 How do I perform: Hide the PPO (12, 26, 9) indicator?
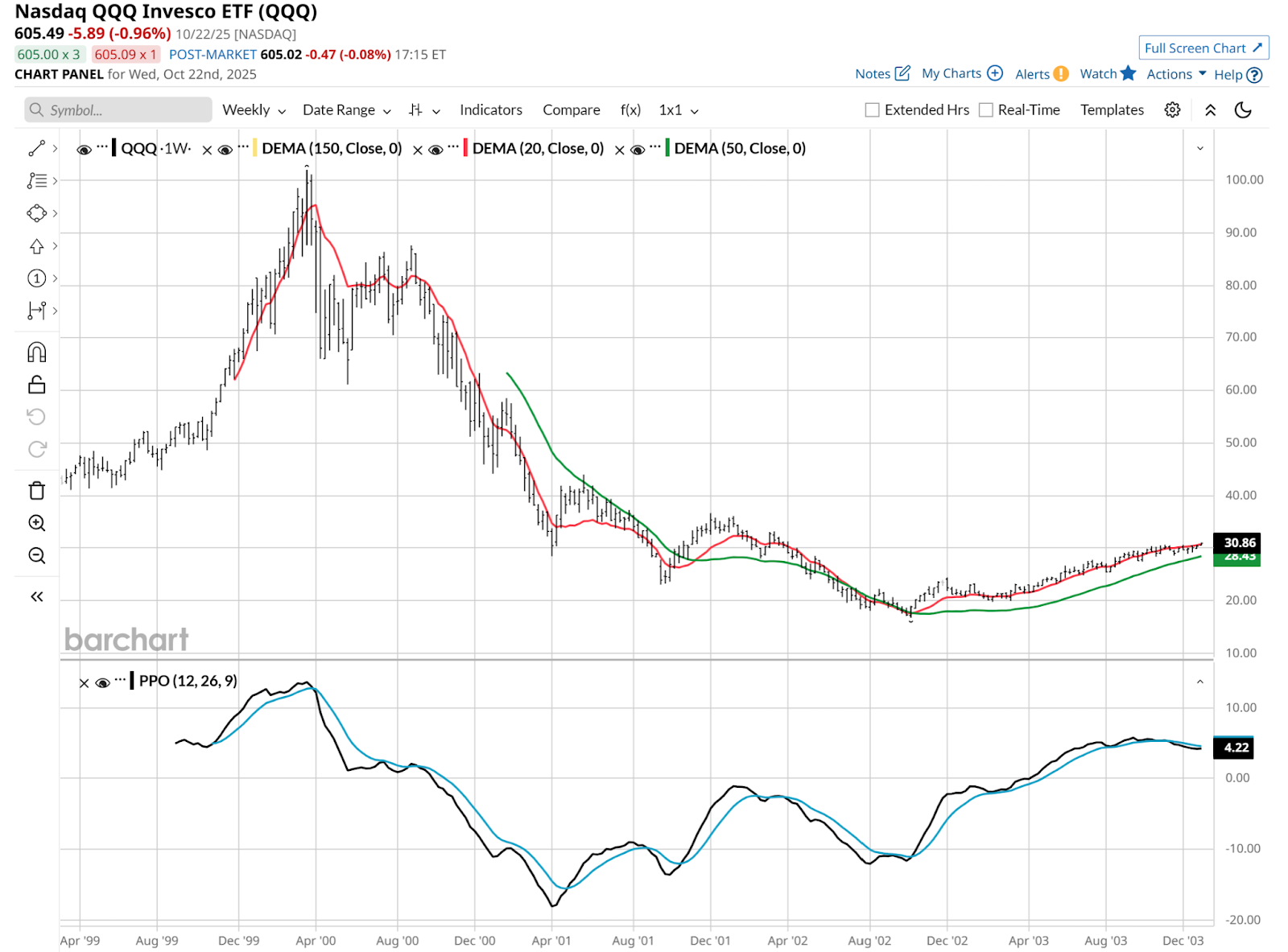click(x=102, y=683)
